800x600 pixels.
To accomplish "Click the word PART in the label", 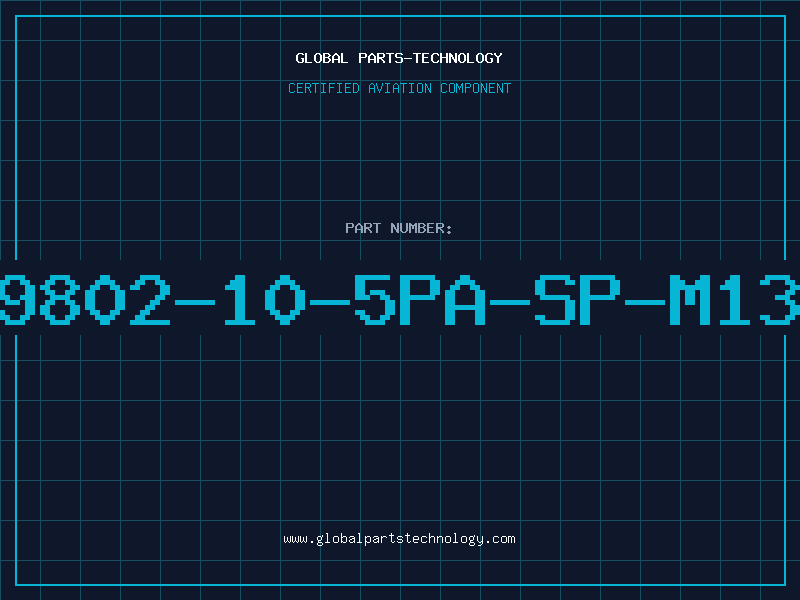I will coord(363,228).
